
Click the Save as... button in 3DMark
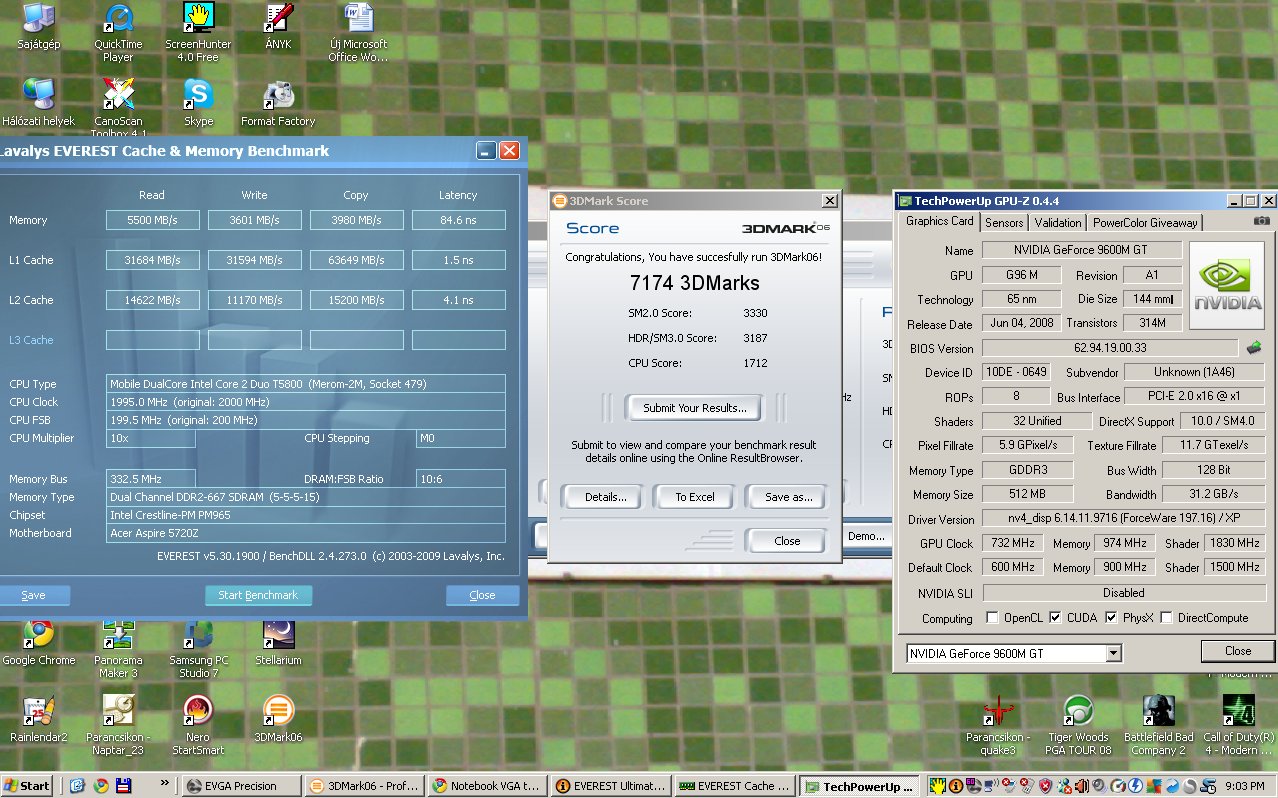pos(787,497)
